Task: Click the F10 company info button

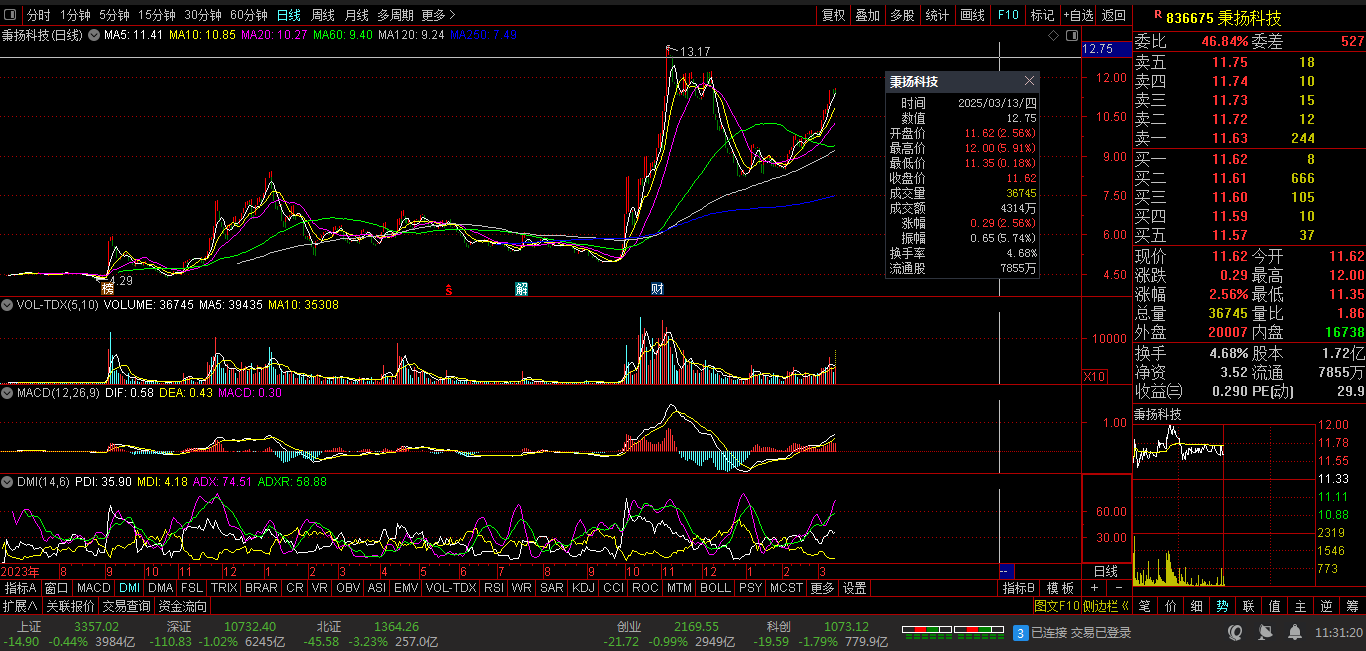Action: 1007,15
